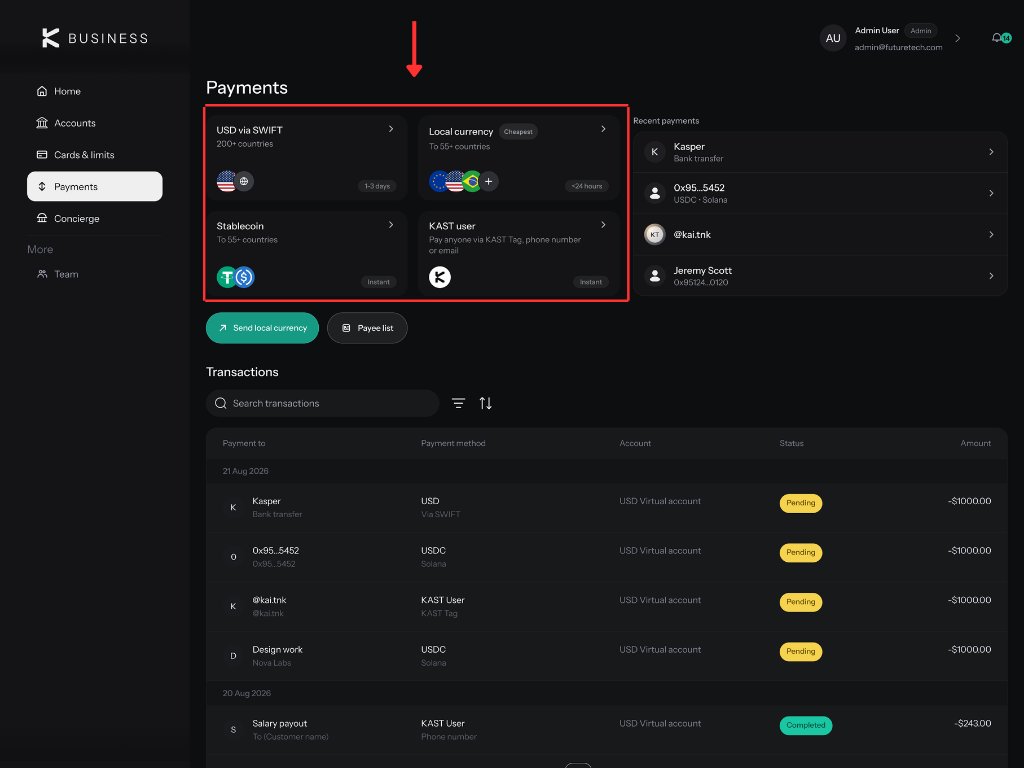The width and height of the screenshot is (1024, 768).
Task: Click the KAST Business logo
Action: click(95, 38)
